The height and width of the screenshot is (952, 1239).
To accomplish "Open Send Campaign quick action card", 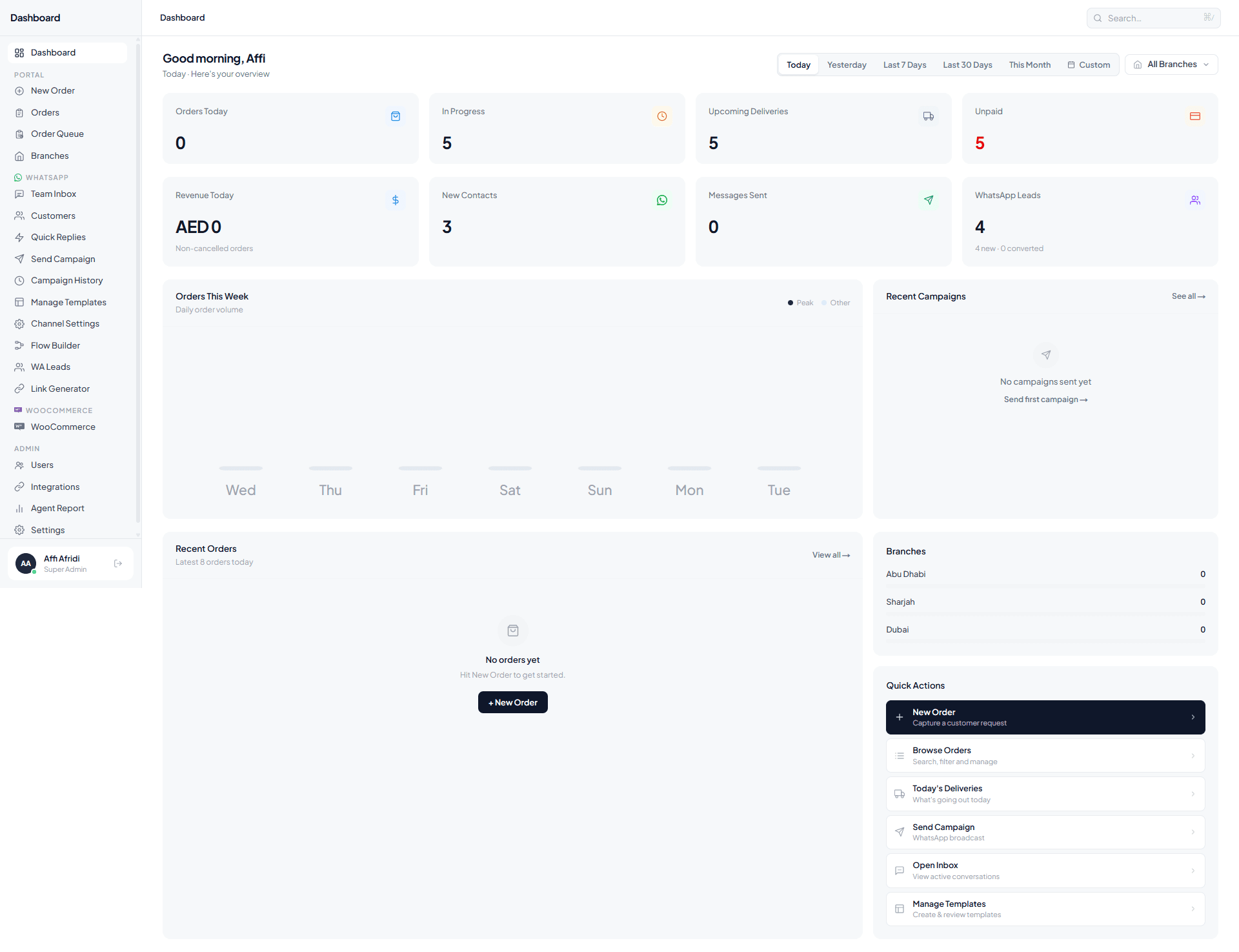I will tap(1045, 832).
